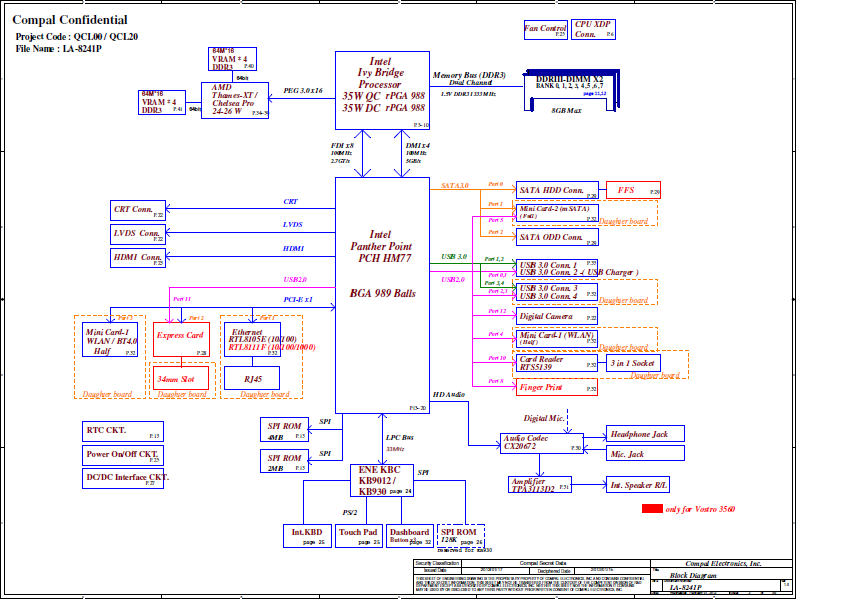Screen dimensions: 853x602
Task: Click the 'DMI x4' link label
Action: (417, 146)
